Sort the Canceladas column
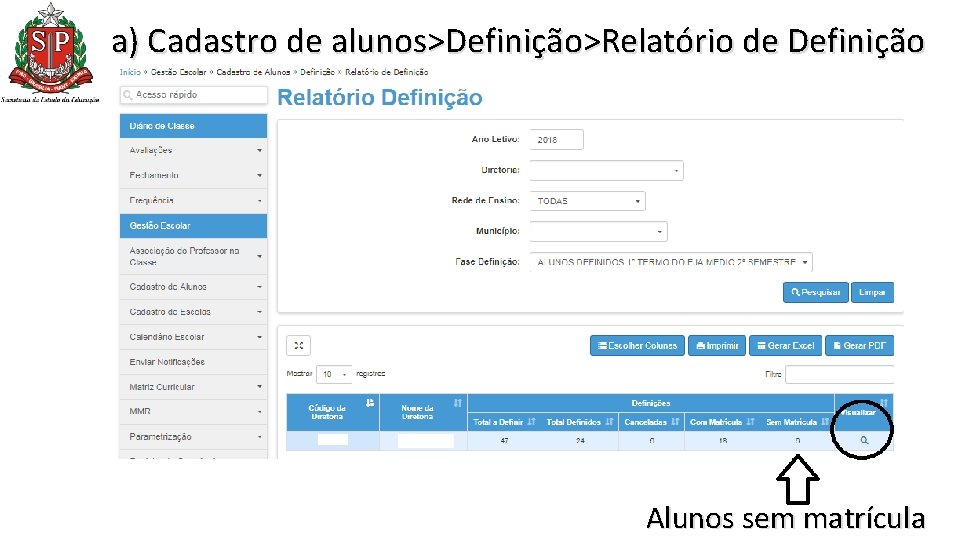Image resolution: width=960 pixels, height=540 pixels. click(675, 422)
